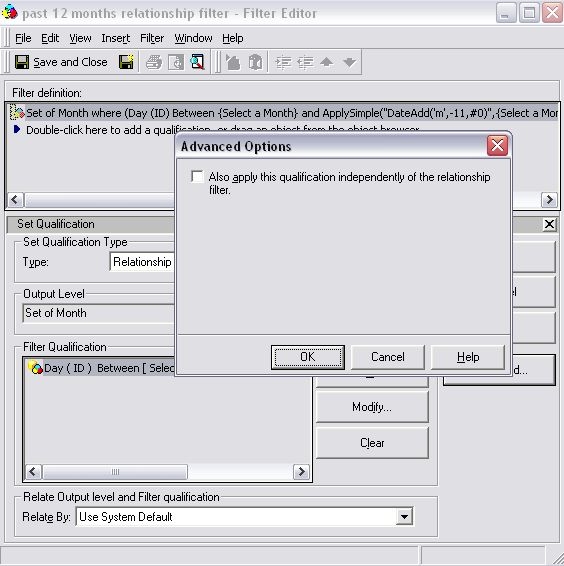Click the magnifier search objects icon
564x566 pixels.
click(198, 62)
